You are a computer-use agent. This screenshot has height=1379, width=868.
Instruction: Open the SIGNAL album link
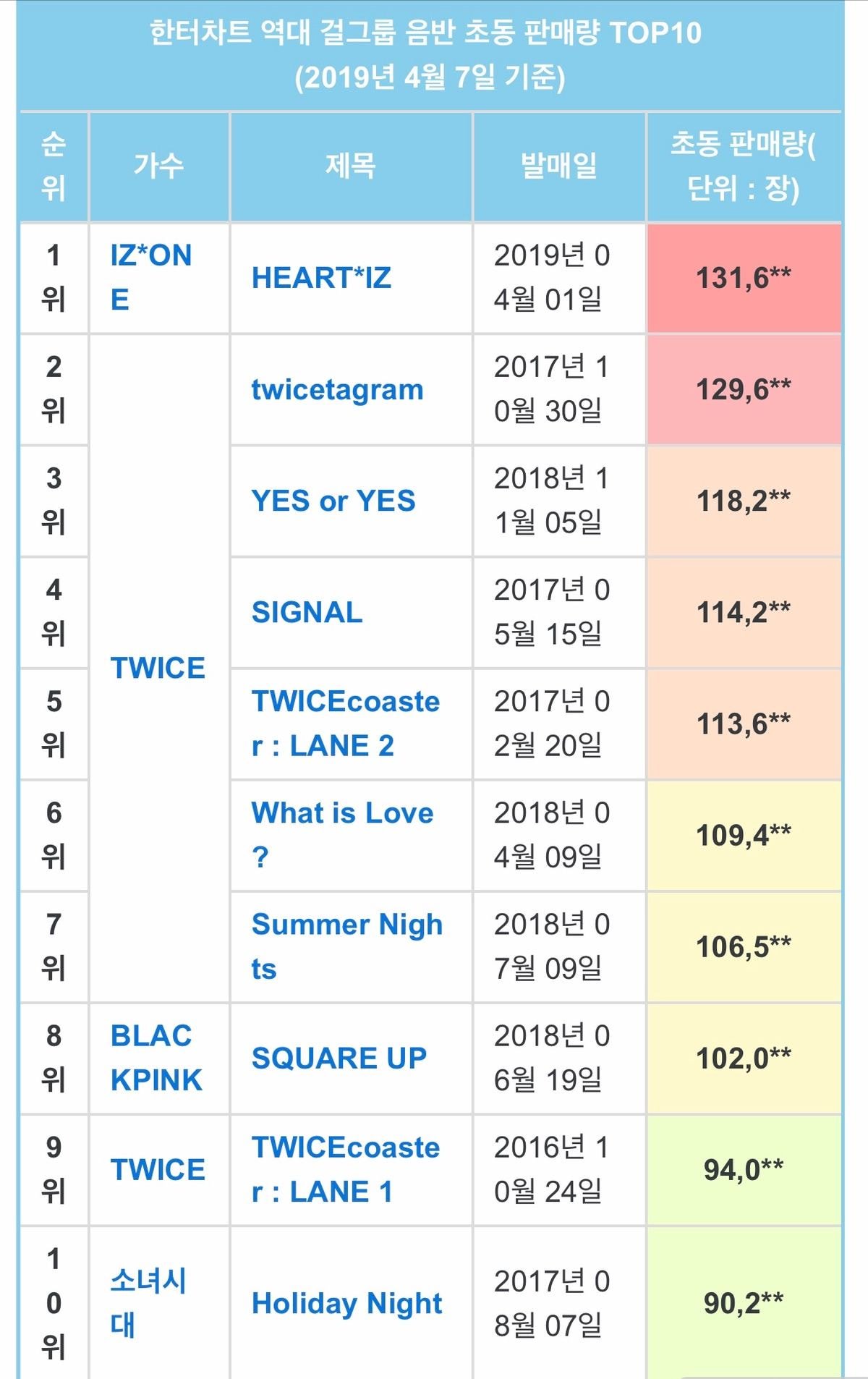click(307, 612)
